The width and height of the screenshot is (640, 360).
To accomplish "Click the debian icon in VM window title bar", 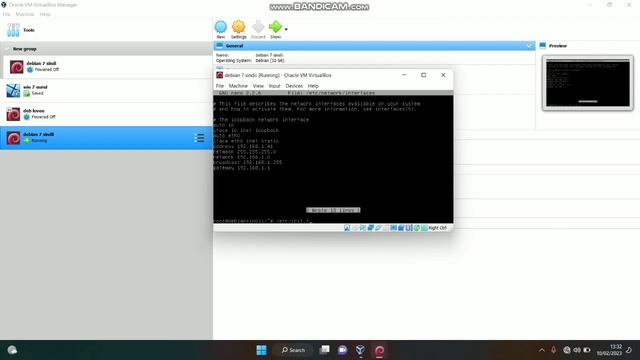I will 220,75.
